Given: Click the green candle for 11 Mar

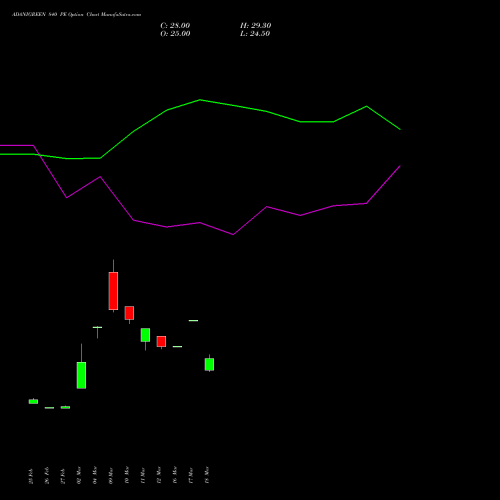Looking at the screenshot, I should [x=145, y=335].
